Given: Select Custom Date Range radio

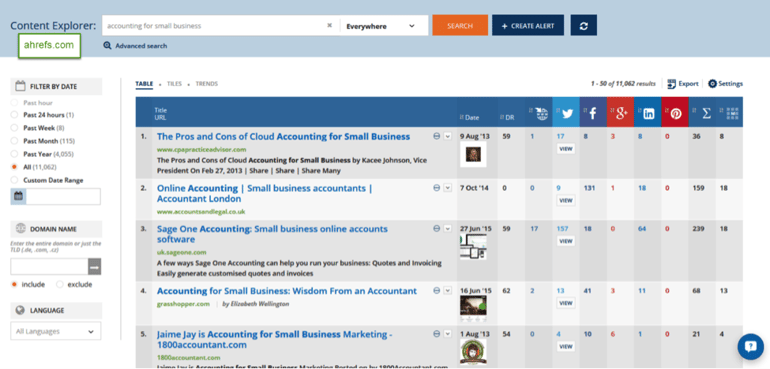Looking at the screenshot, I should pos(14,180).
